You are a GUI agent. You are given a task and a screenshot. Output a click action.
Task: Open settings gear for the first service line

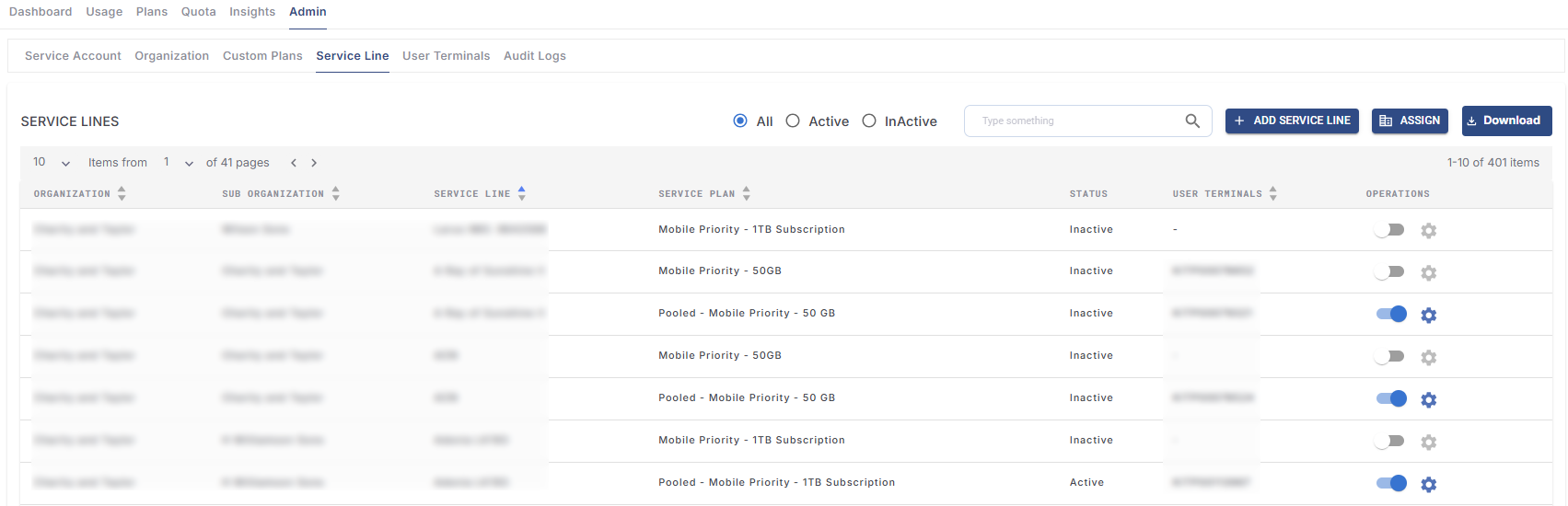point(1428,231)
